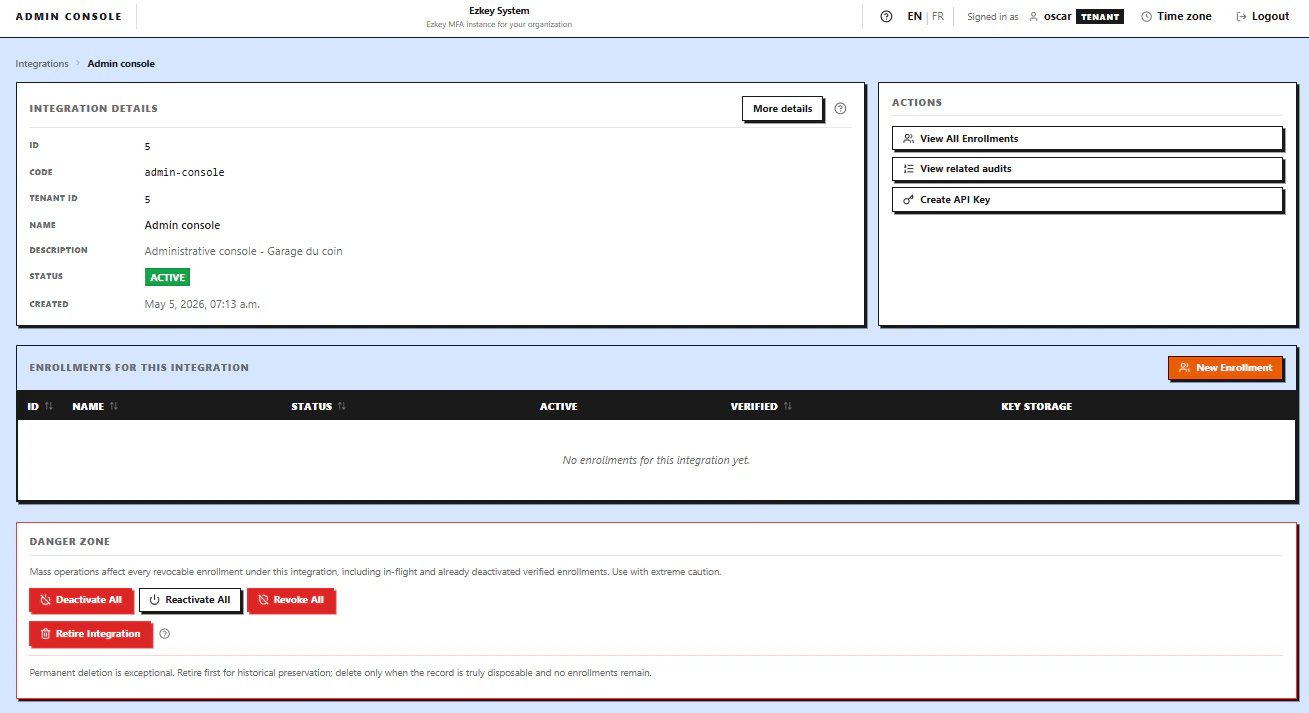Image resolution: width=1309 pixels, height=713 pixels.
Task: Click the key icon on Create API Key
Action: (908, 200)
